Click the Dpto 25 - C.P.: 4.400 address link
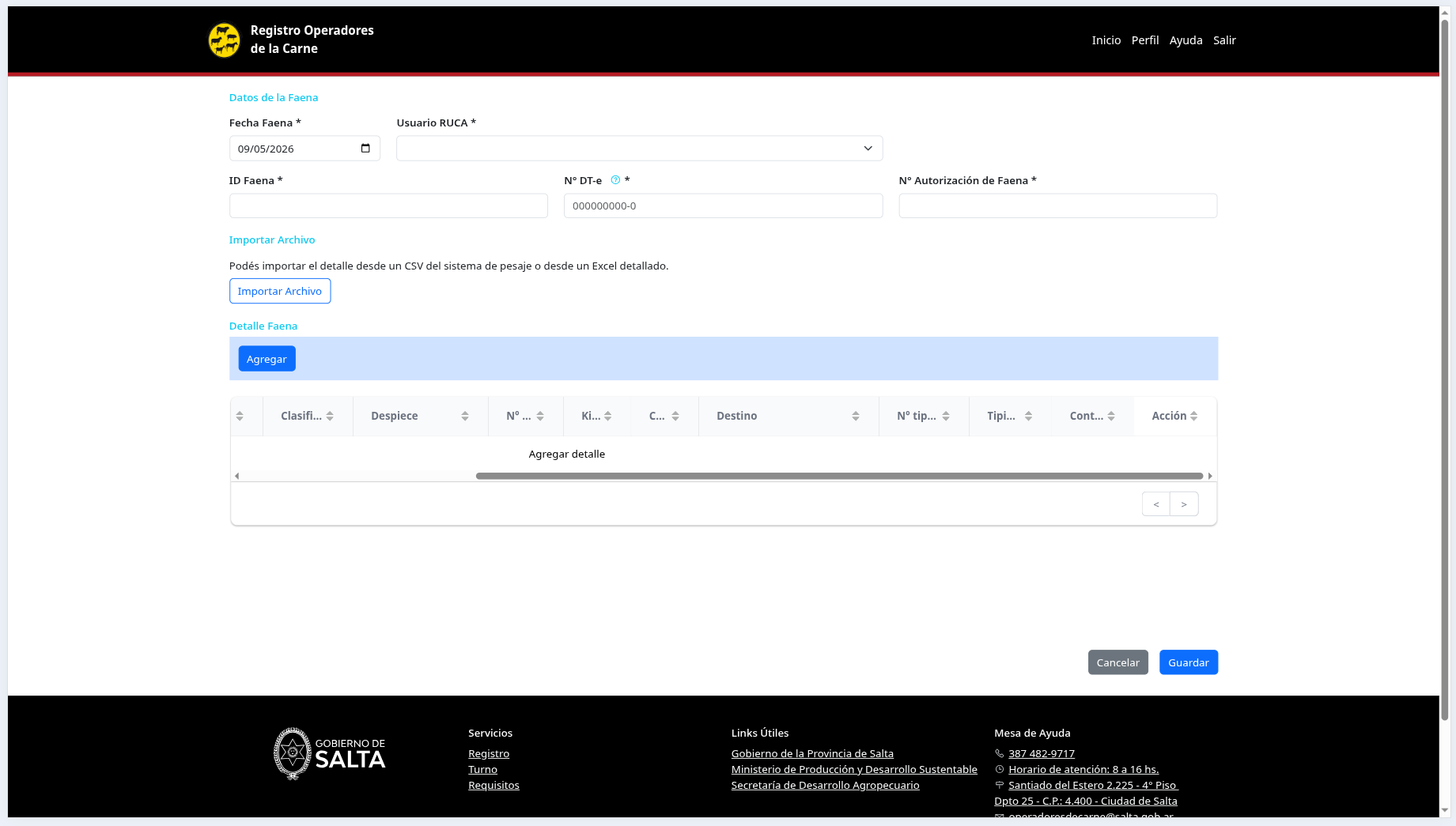This screenshot has height=826, width=1456. (1085, 801)
